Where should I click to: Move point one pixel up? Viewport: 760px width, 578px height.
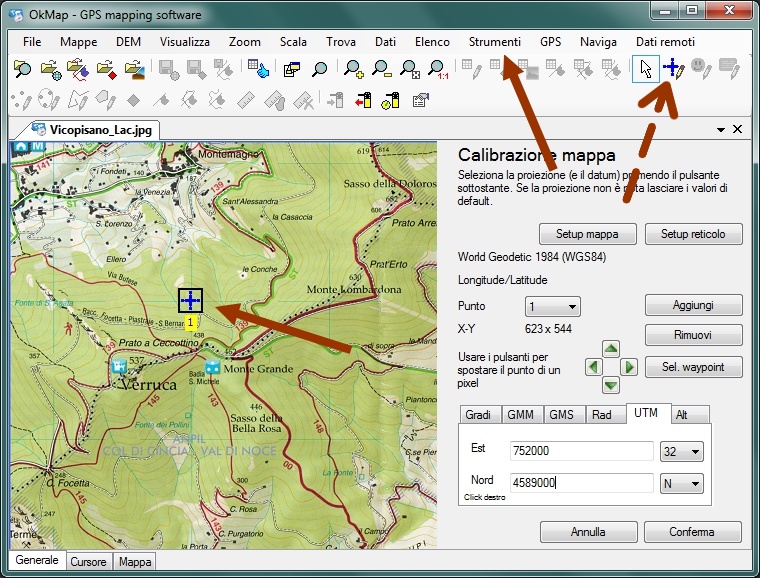(611, 348)
